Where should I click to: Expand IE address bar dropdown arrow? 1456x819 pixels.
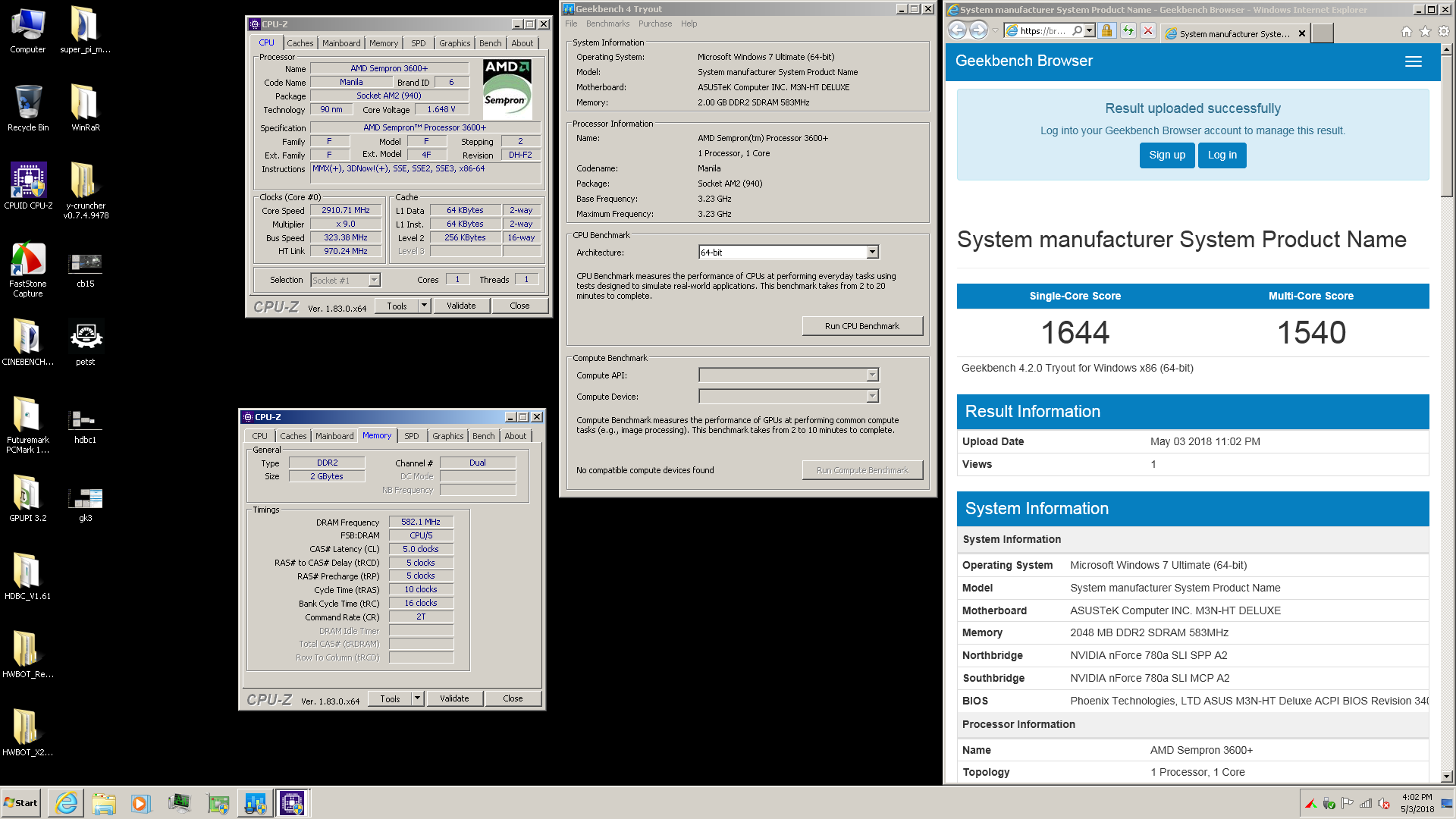click(1090, 30)
